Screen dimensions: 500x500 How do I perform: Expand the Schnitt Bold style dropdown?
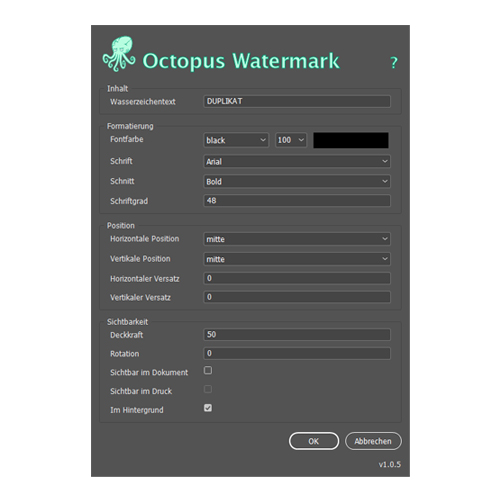click(297, 182)
